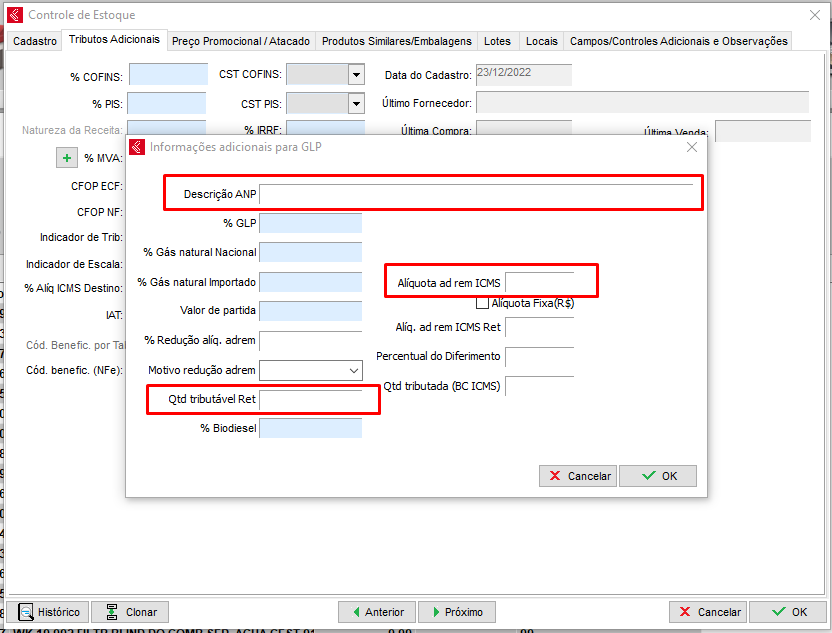Screen dimensions: 832x633
Task: Go to the Anterior record
Action: tap(376, 612)
